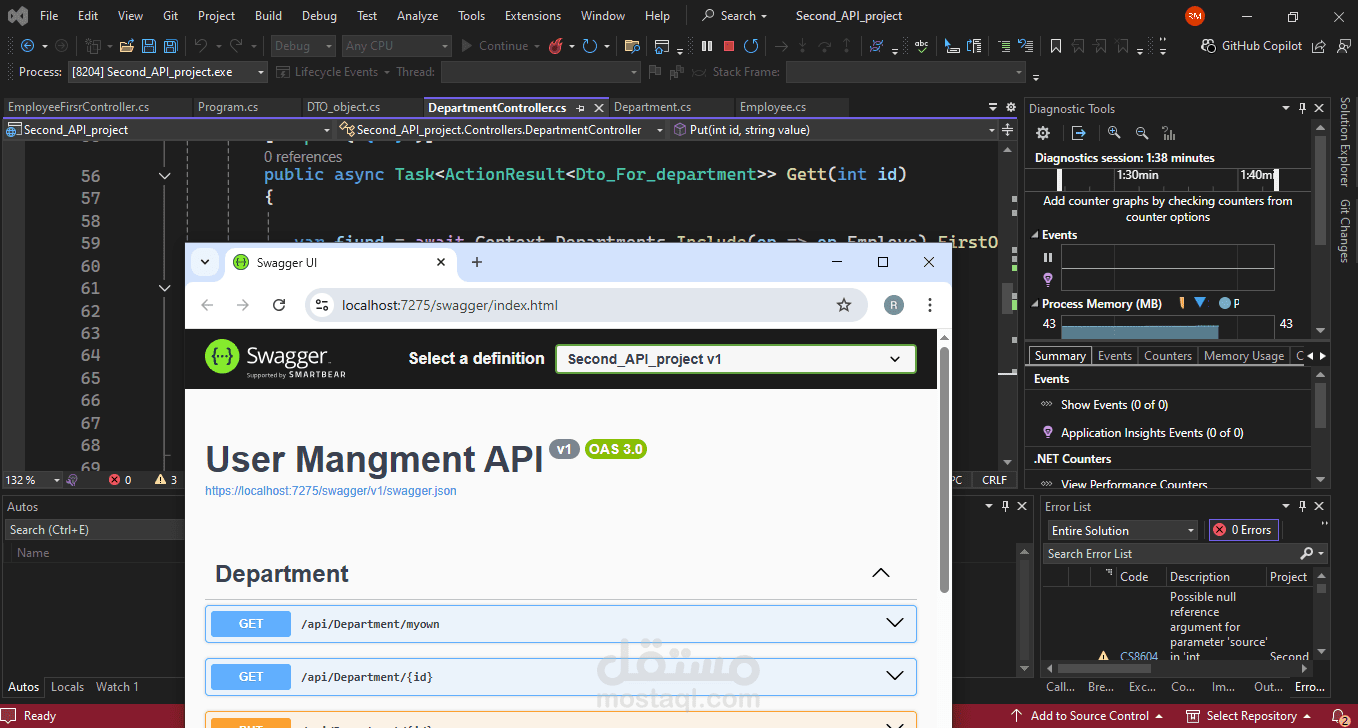Collapse the Department section in Swagger
The height and width of the screenshot is (728, 1358).
click(881, 572)
